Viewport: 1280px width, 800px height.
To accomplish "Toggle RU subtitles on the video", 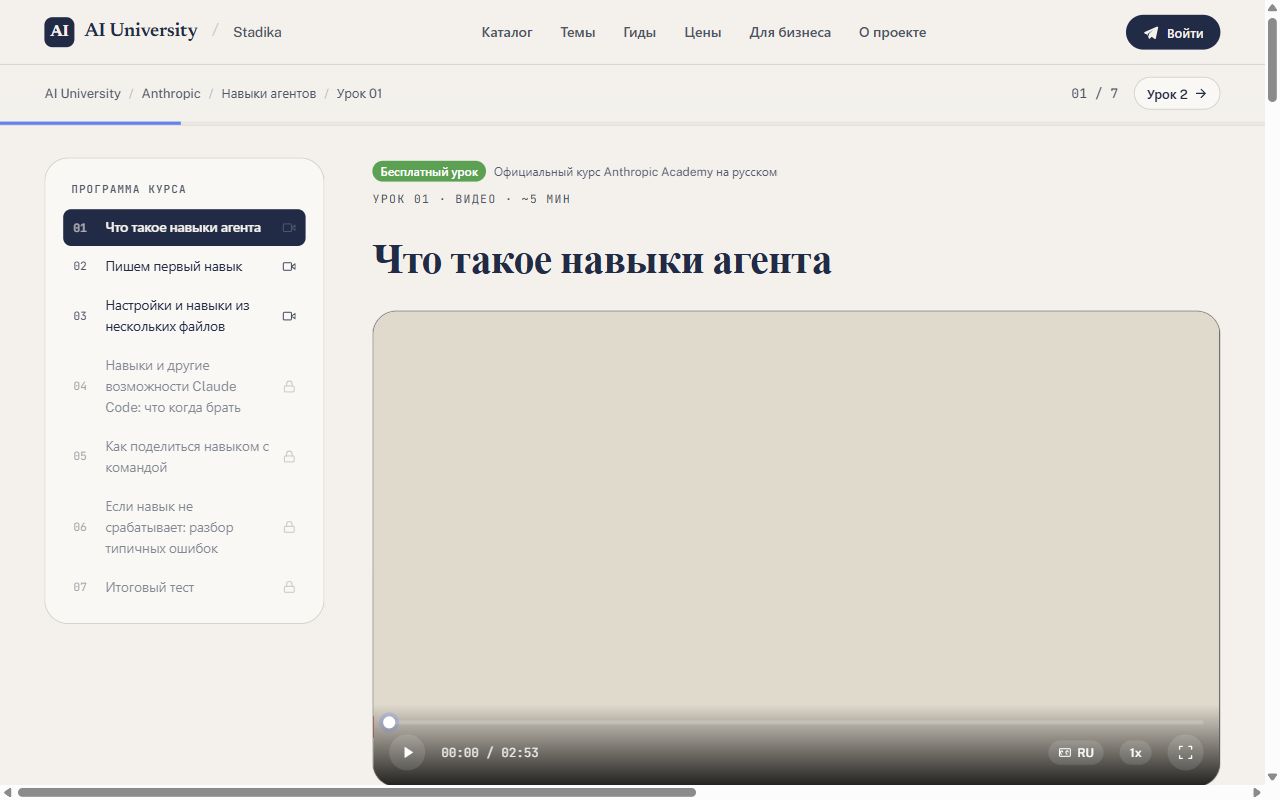I will click(1076, 752).
